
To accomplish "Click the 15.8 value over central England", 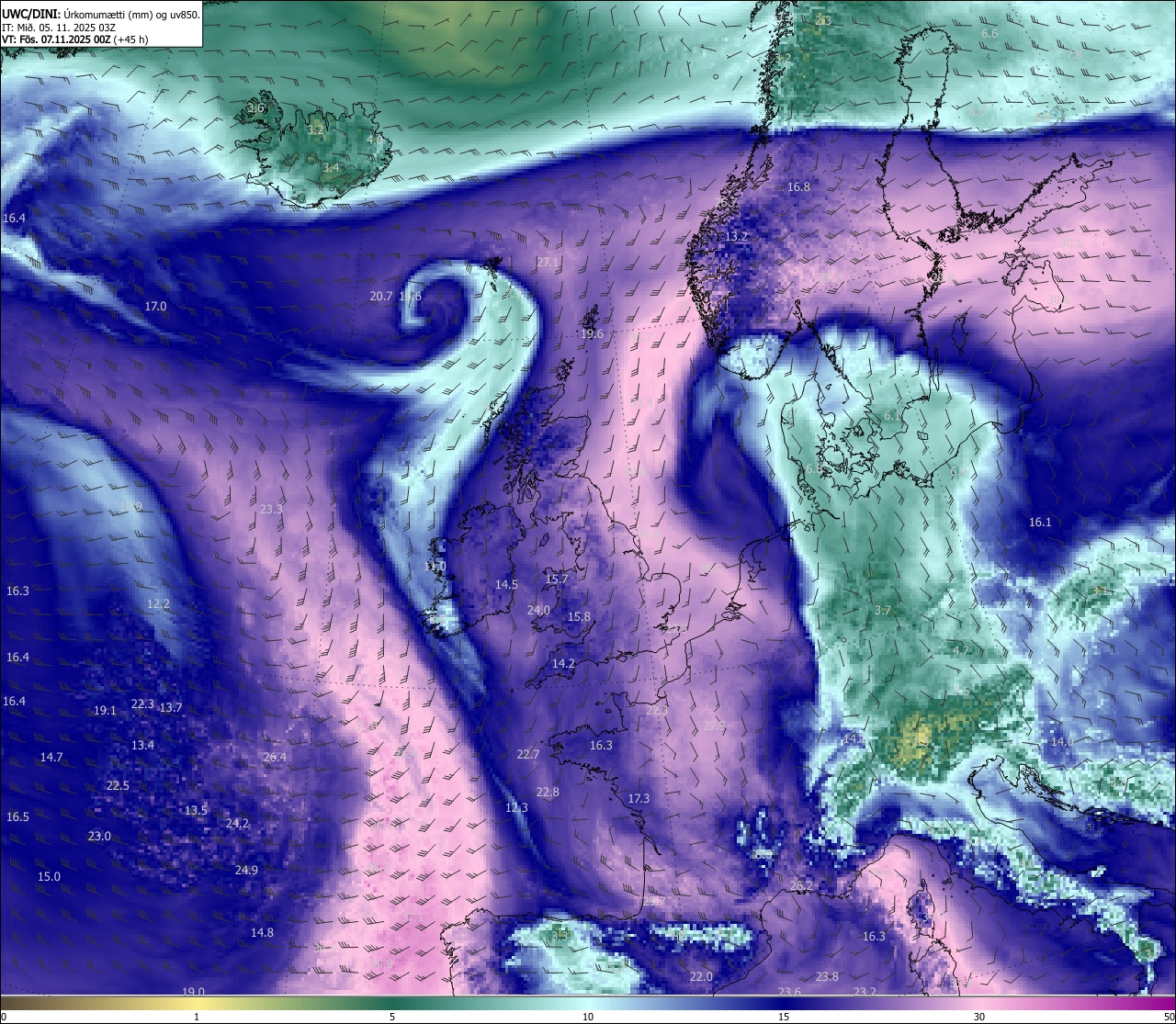I will click(579, 617).
